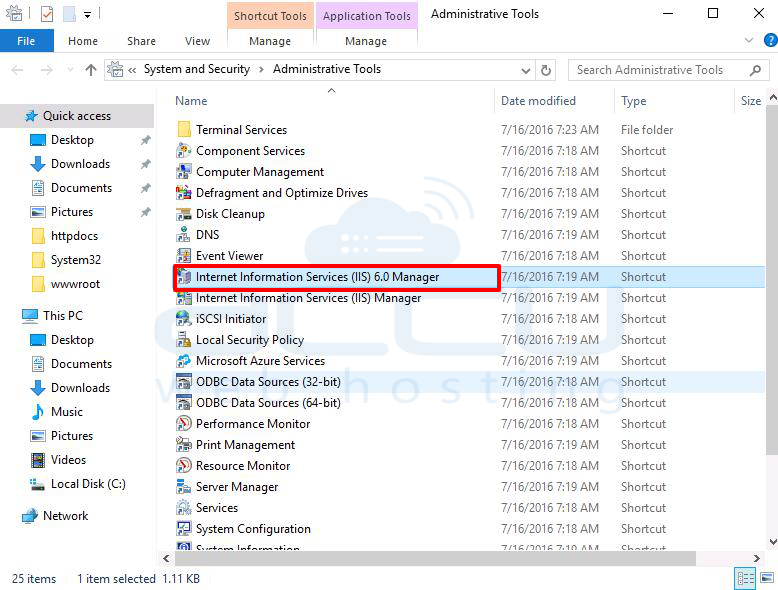Image resolution: width=778 pixels, height=590 pixels.
Task: Open System32 folder in Quick access
Action: 75,260
